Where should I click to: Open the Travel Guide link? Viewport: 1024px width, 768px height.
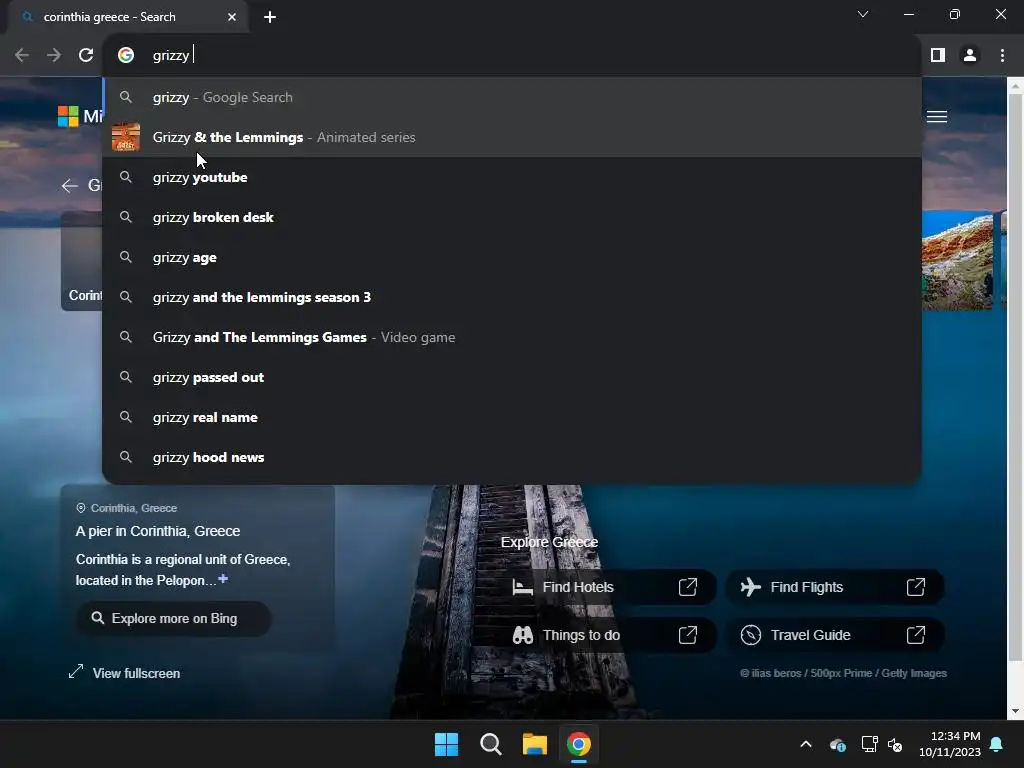834,635
